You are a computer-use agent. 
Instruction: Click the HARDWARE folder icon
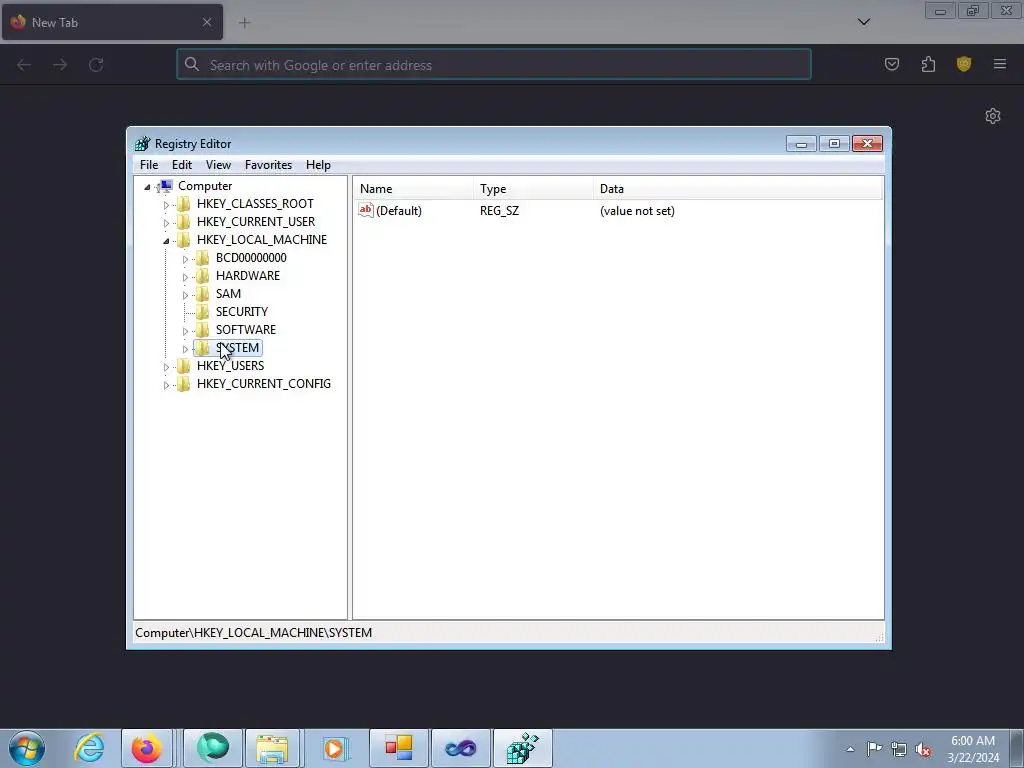click(x=203, y=276)
